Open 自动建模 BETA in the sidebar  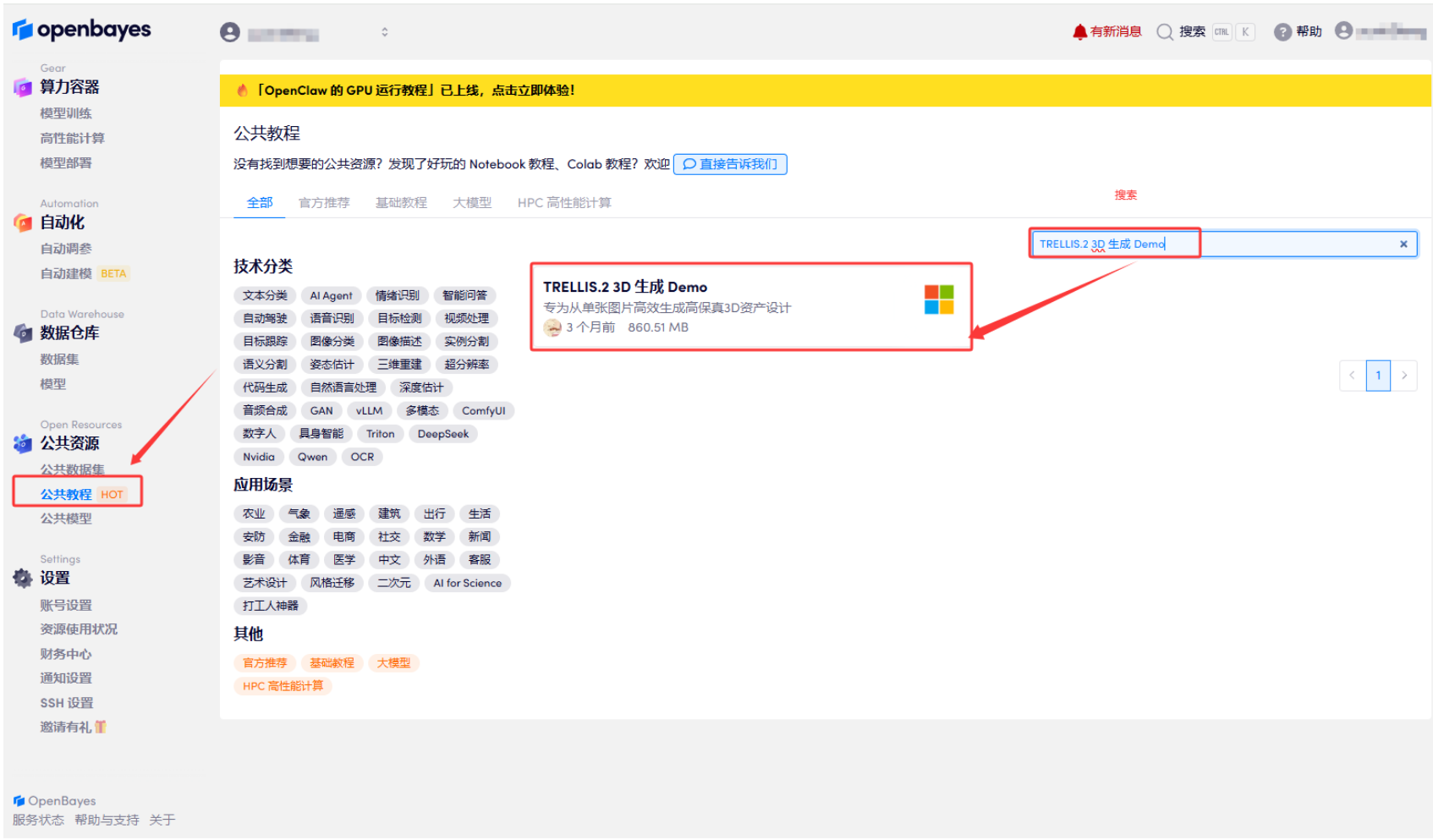[x=84, y=274]
